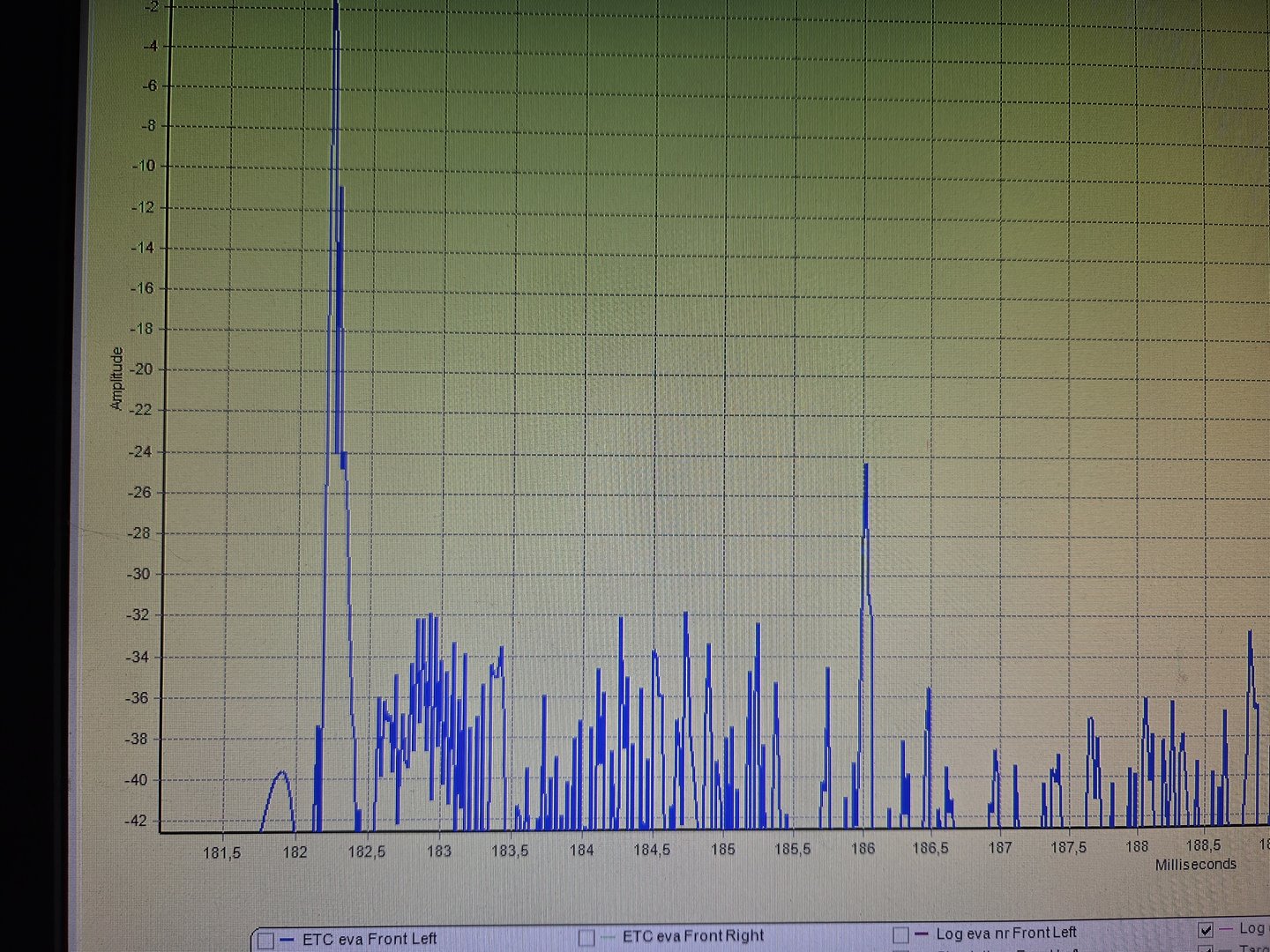Click the blue ETC eva Front Left color line
Screen dimensions: 1270x952
tap(287, 940)
